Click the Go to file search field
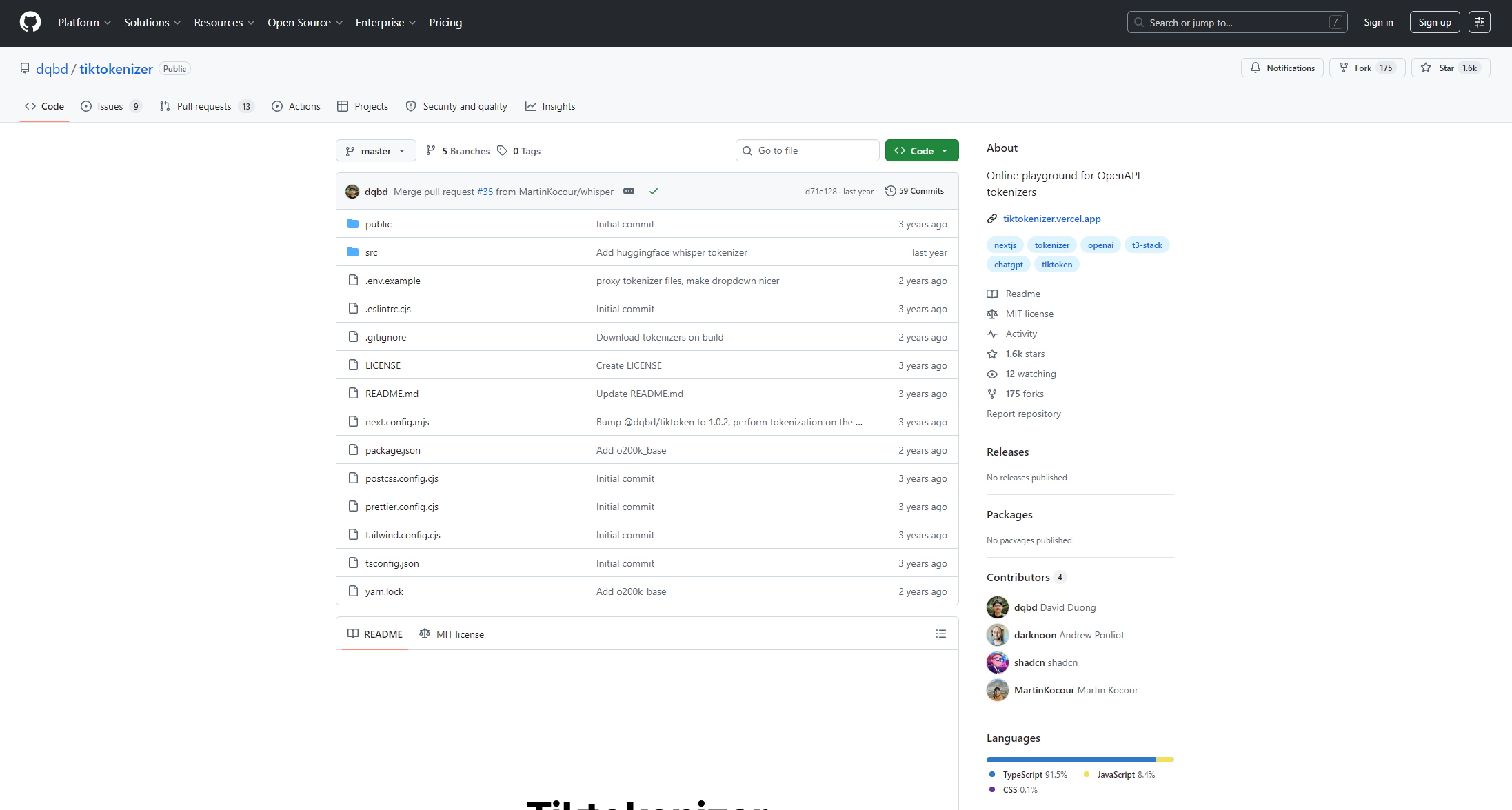Screen dimensions: 1512x810 click(x=807, y=150)
